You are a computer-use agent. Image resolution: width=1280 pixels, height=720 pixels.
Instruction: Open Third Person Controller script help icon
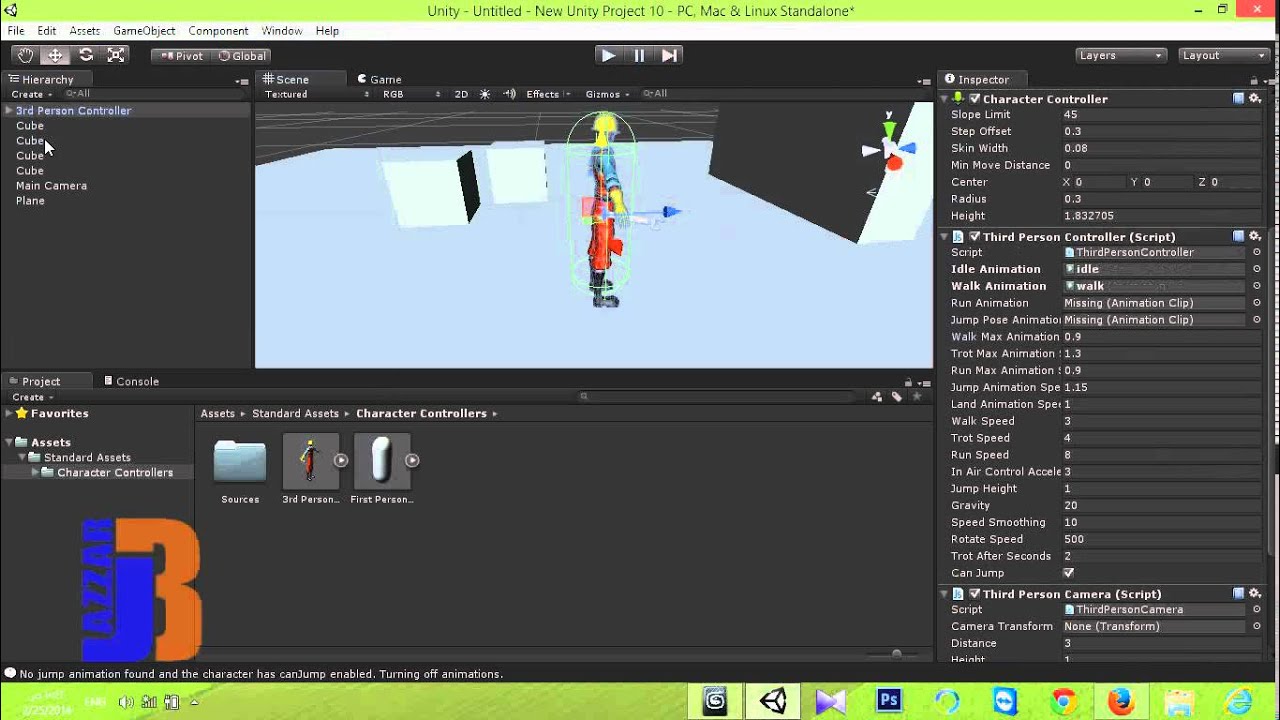tap(1238, 236)
